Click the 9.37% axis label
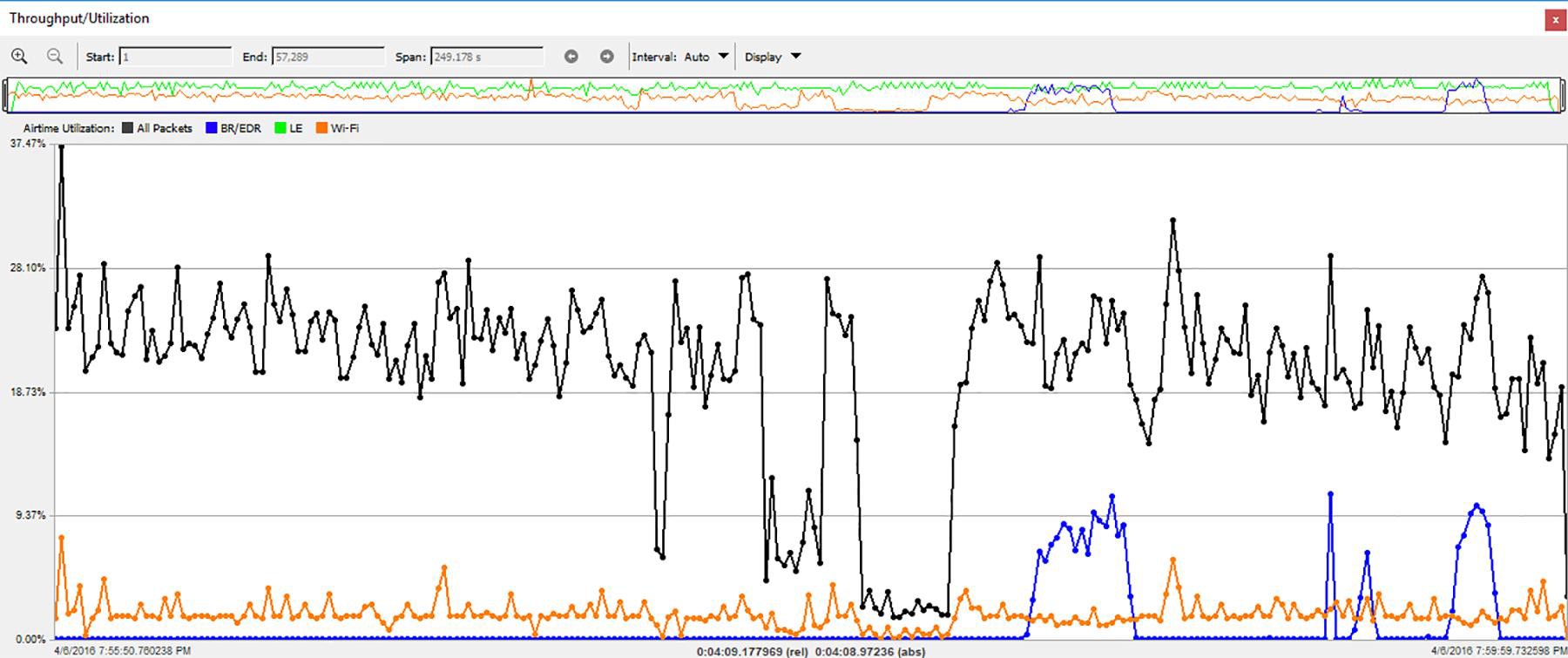Image resolution: width=1568 pixels, height=658 pixels. coord(30,516)
